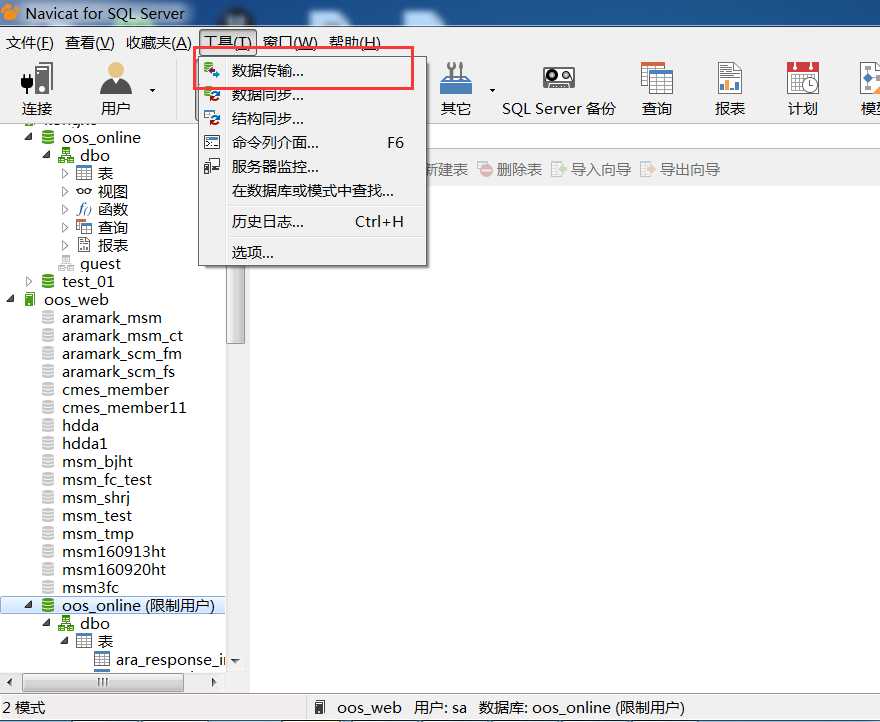880x722 pixels.
Task: Select aramark_scm_fm database
Action: [122, 353]
